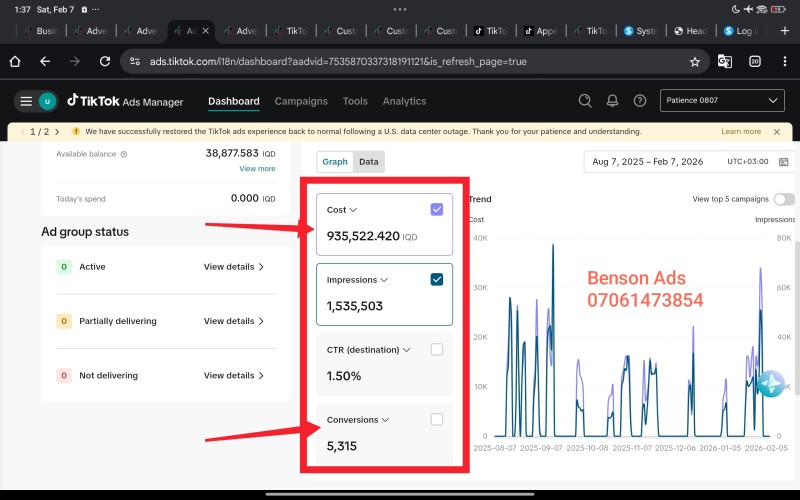Screen dimensions: 800x500
Task: Click the 2025-11-07 axis date label
Action: click(632, 448)
